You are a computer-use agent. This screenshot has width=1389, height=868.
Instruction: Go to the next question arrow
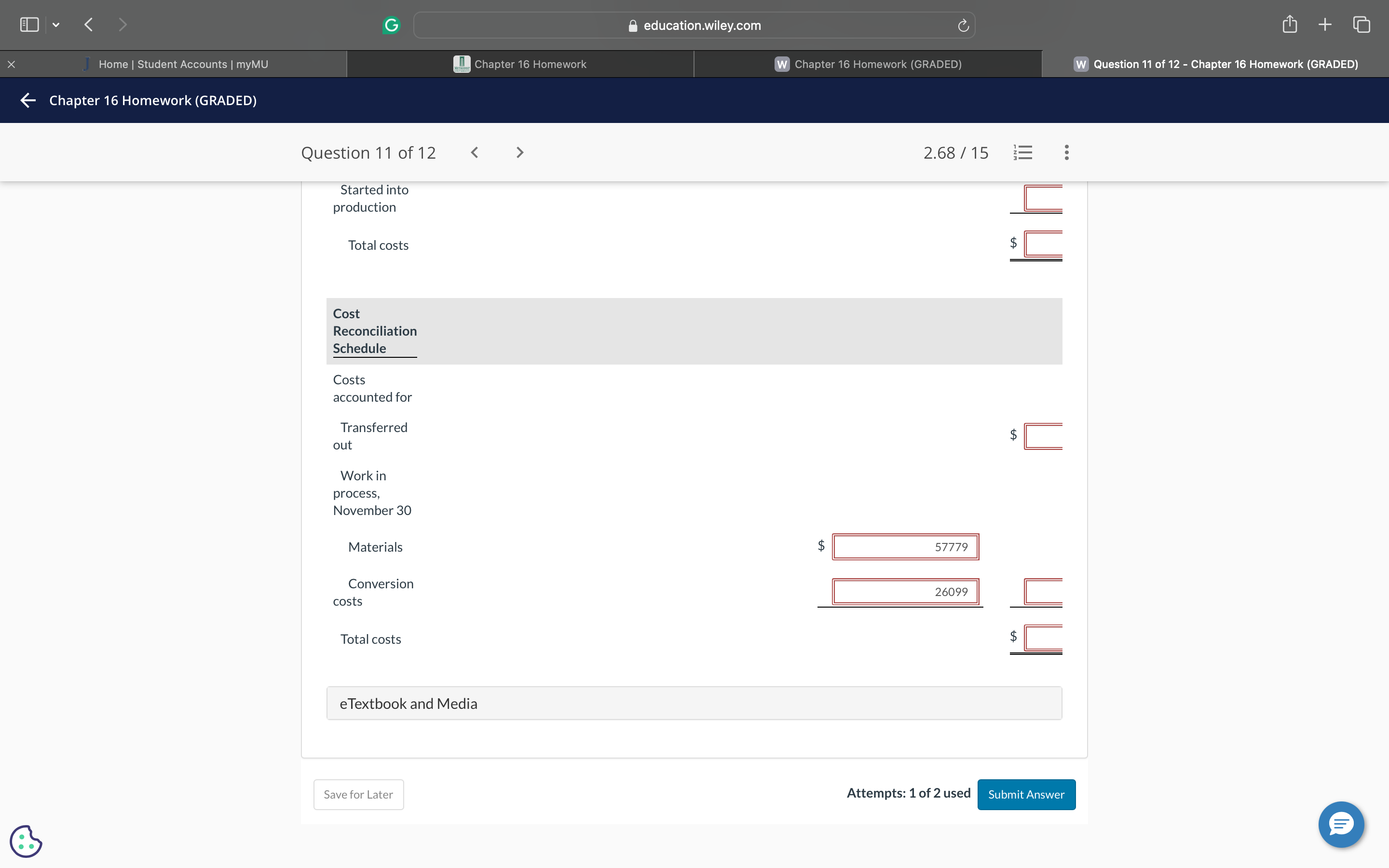coord(519,152)
